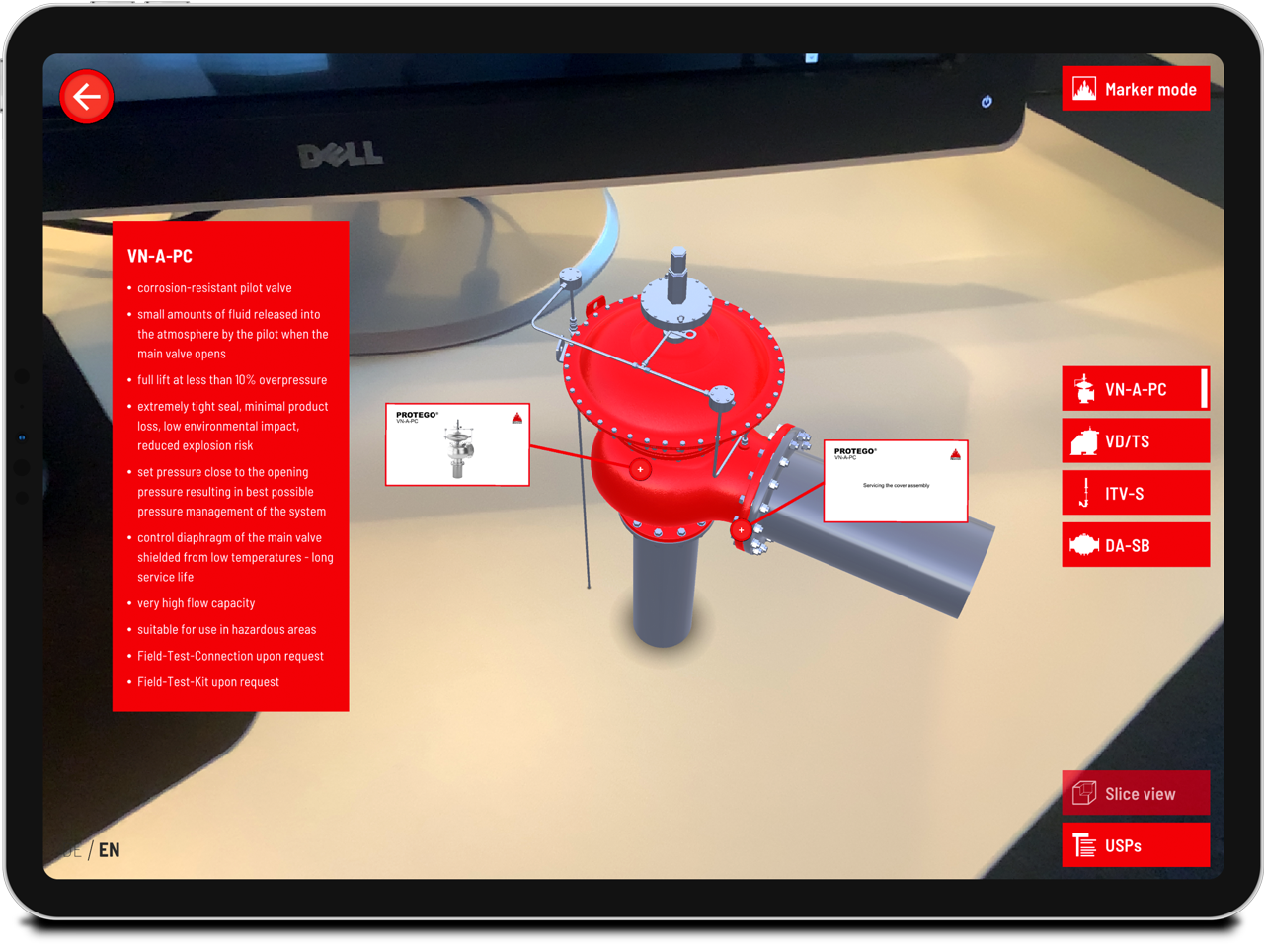This screenshot has width=1264, height=952.
Task: Open the PROTEGO valve image card
Action: [457, 445]
